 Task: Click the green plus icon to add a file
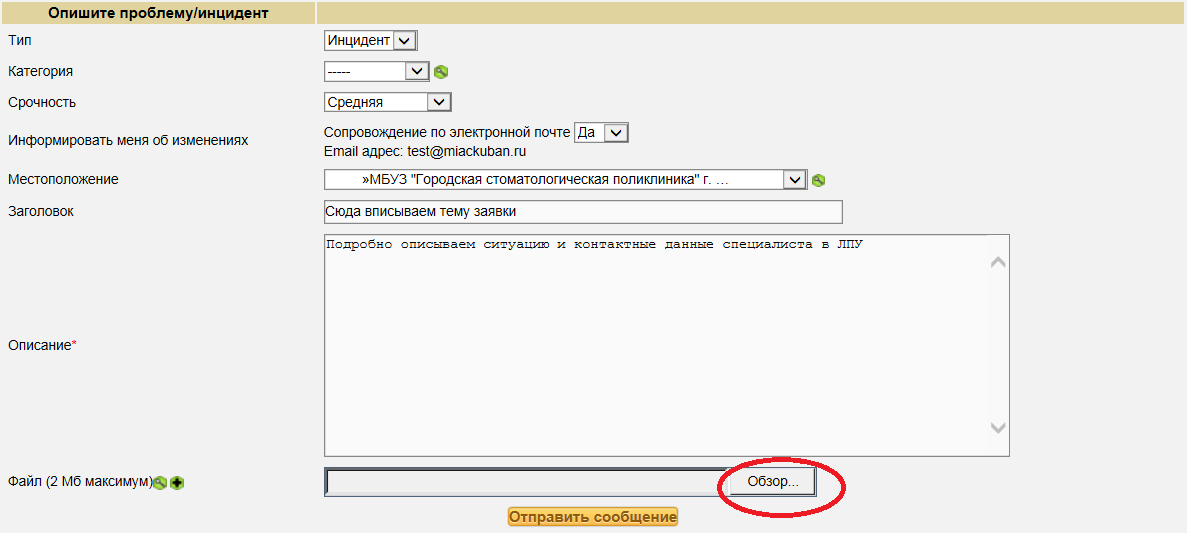click(177, 483)
